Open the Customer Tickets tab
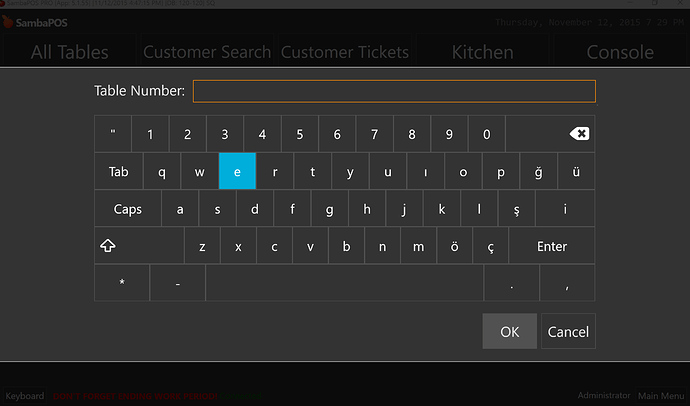This screenshot has width=690, height=406. (x=345, y=52)
